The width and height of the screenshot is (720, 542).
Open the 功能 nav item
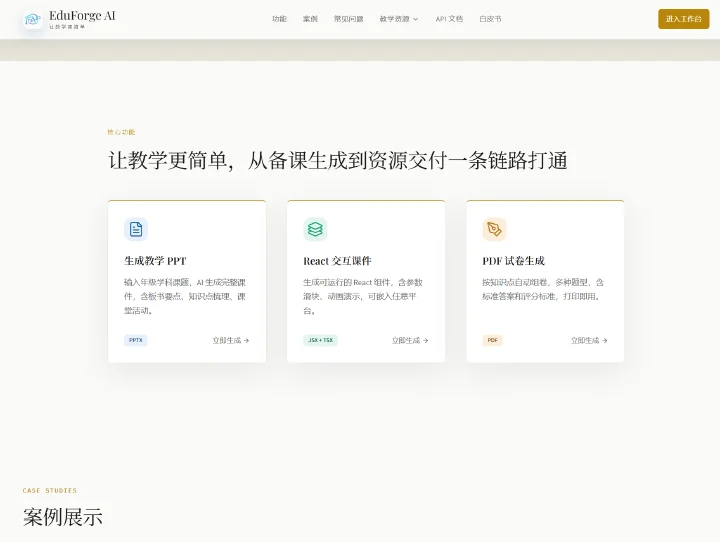279,19
